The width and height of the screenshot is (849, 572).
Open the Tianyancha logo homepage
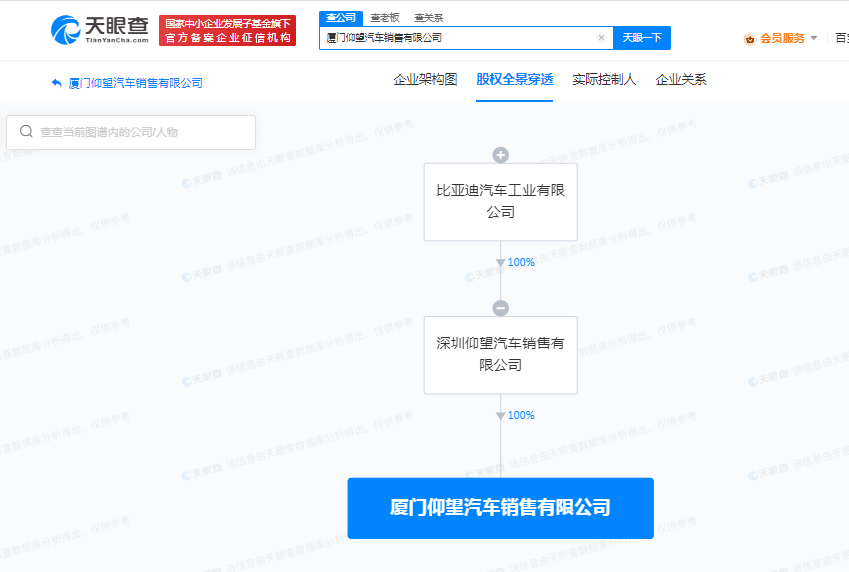100,30
